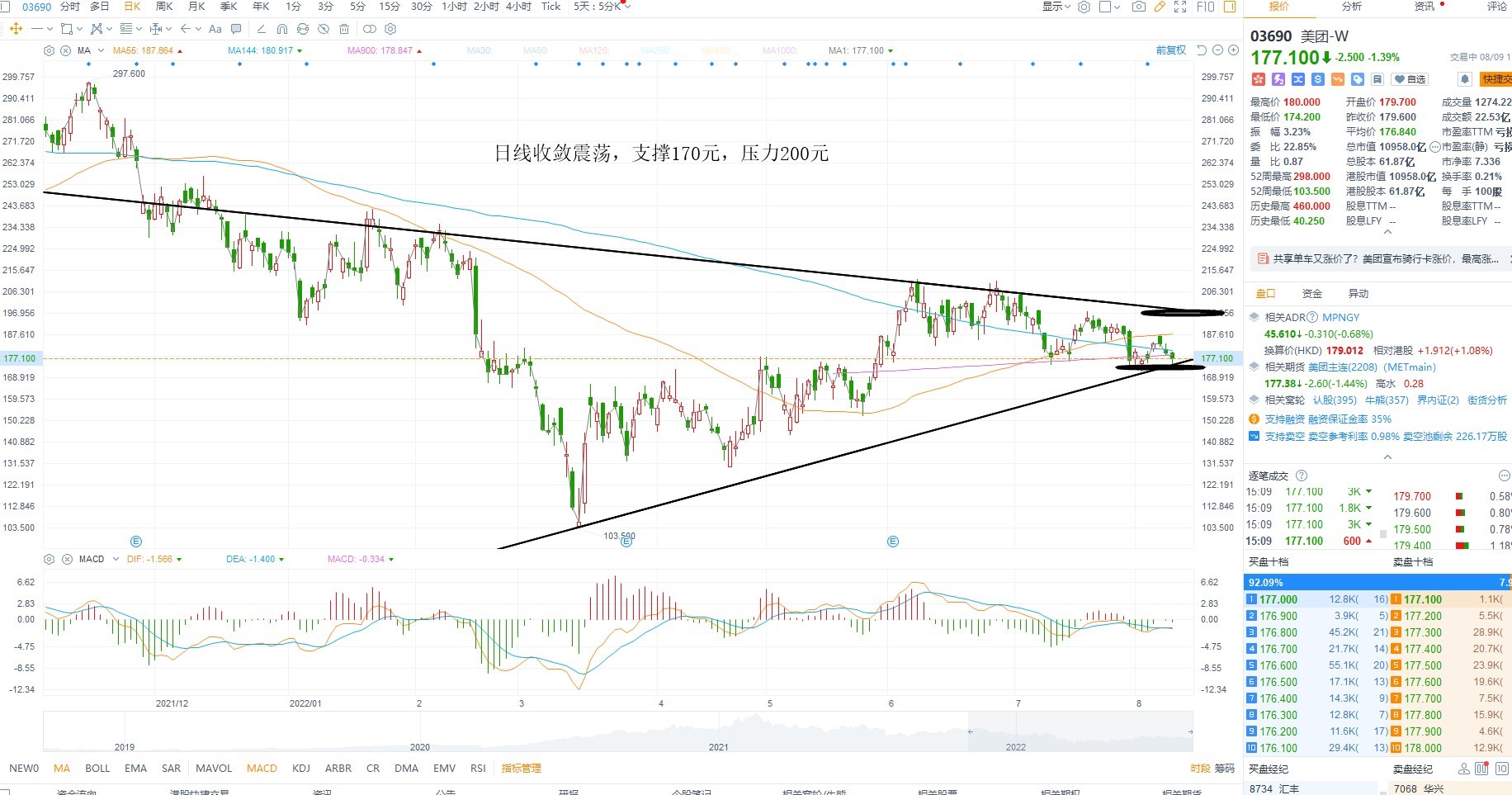1512x795 pixels.
Task: Add a text label with Aa tool
Action: point(215,29)
